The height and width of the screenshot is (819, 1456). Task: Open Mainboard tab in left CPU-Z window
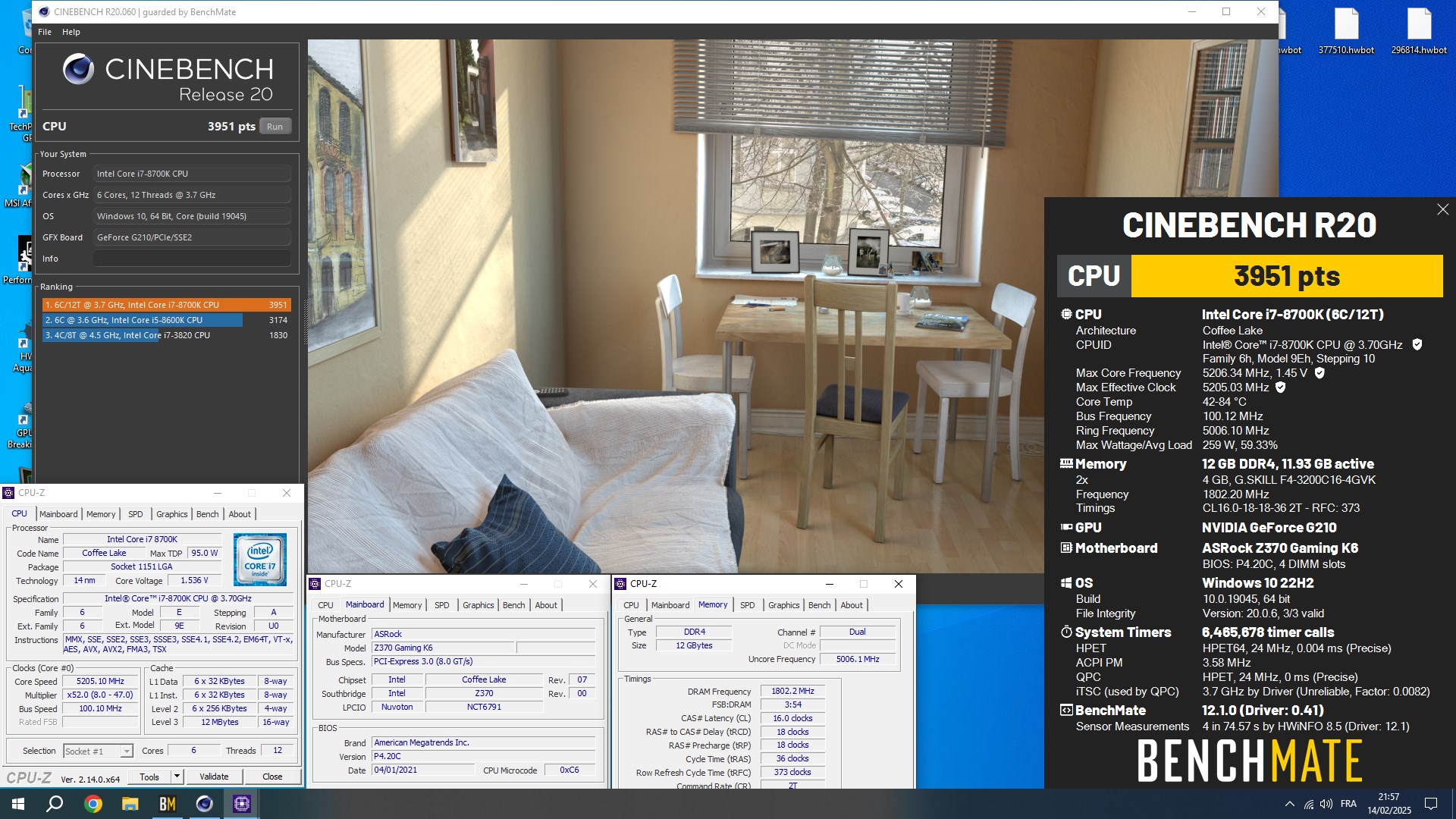pos(58,514)
